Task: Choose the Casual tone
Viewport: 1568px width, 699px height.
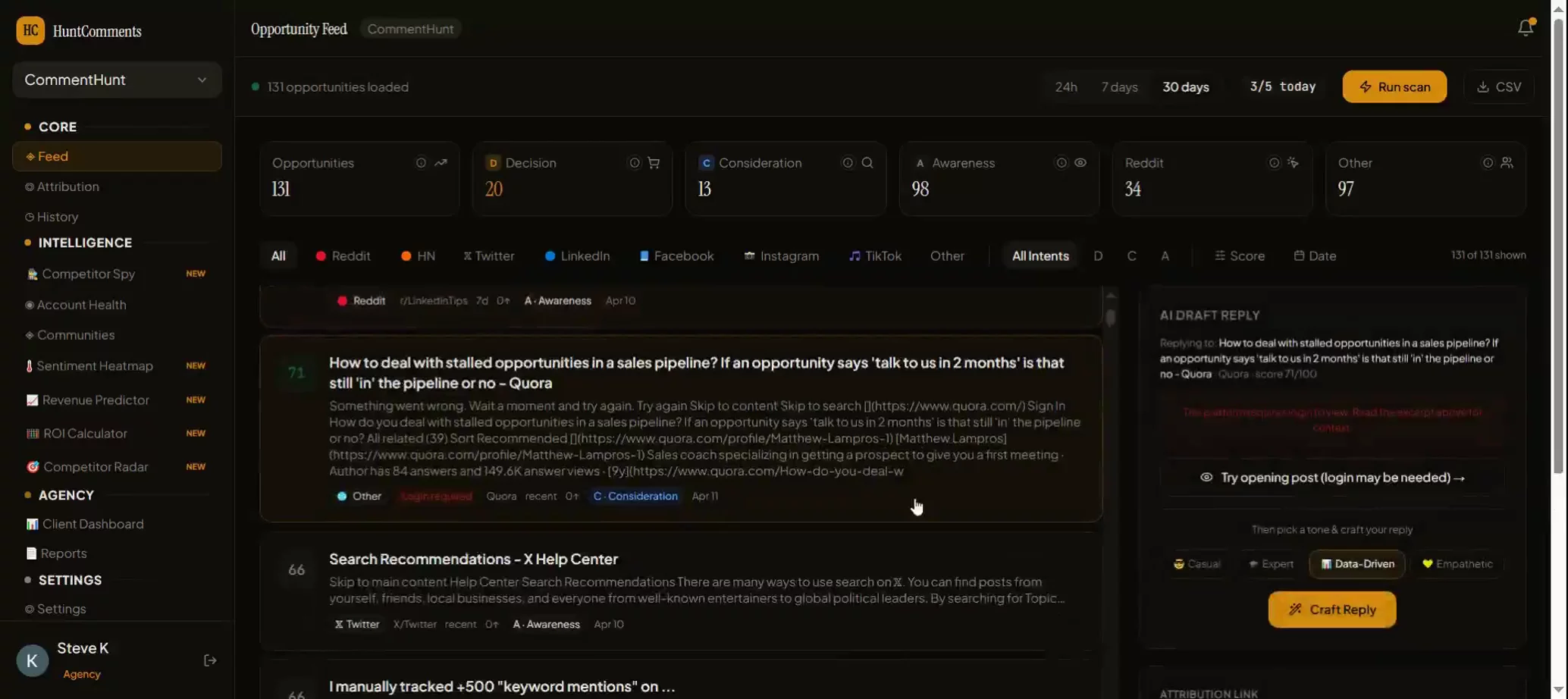Action: point(1196,564)
